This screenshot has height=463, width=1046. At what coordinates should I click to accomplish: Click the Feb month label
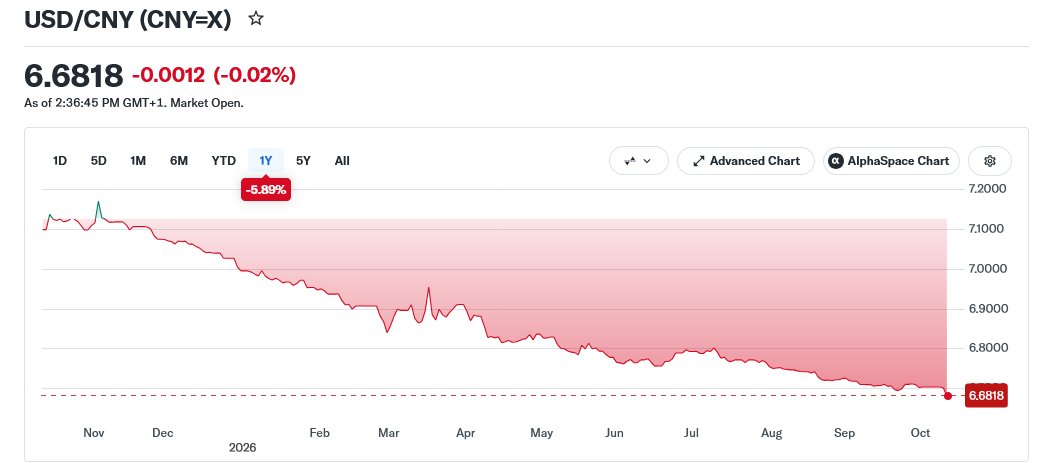[x=320, y=433]
